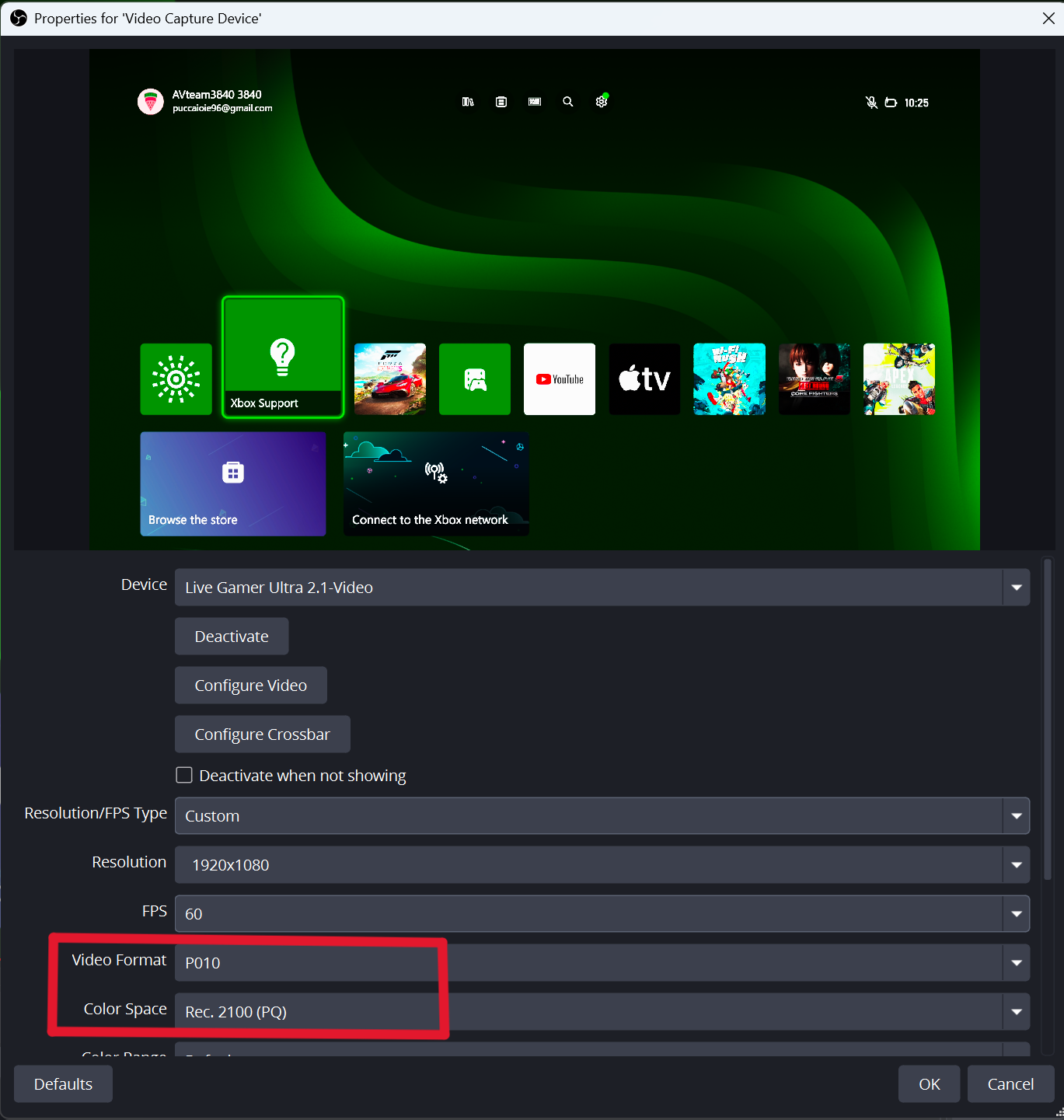The width and height of the screenshot is (1064, 1120).
Task: Open Configure Video settings
Action: click(x=251, y=686)
